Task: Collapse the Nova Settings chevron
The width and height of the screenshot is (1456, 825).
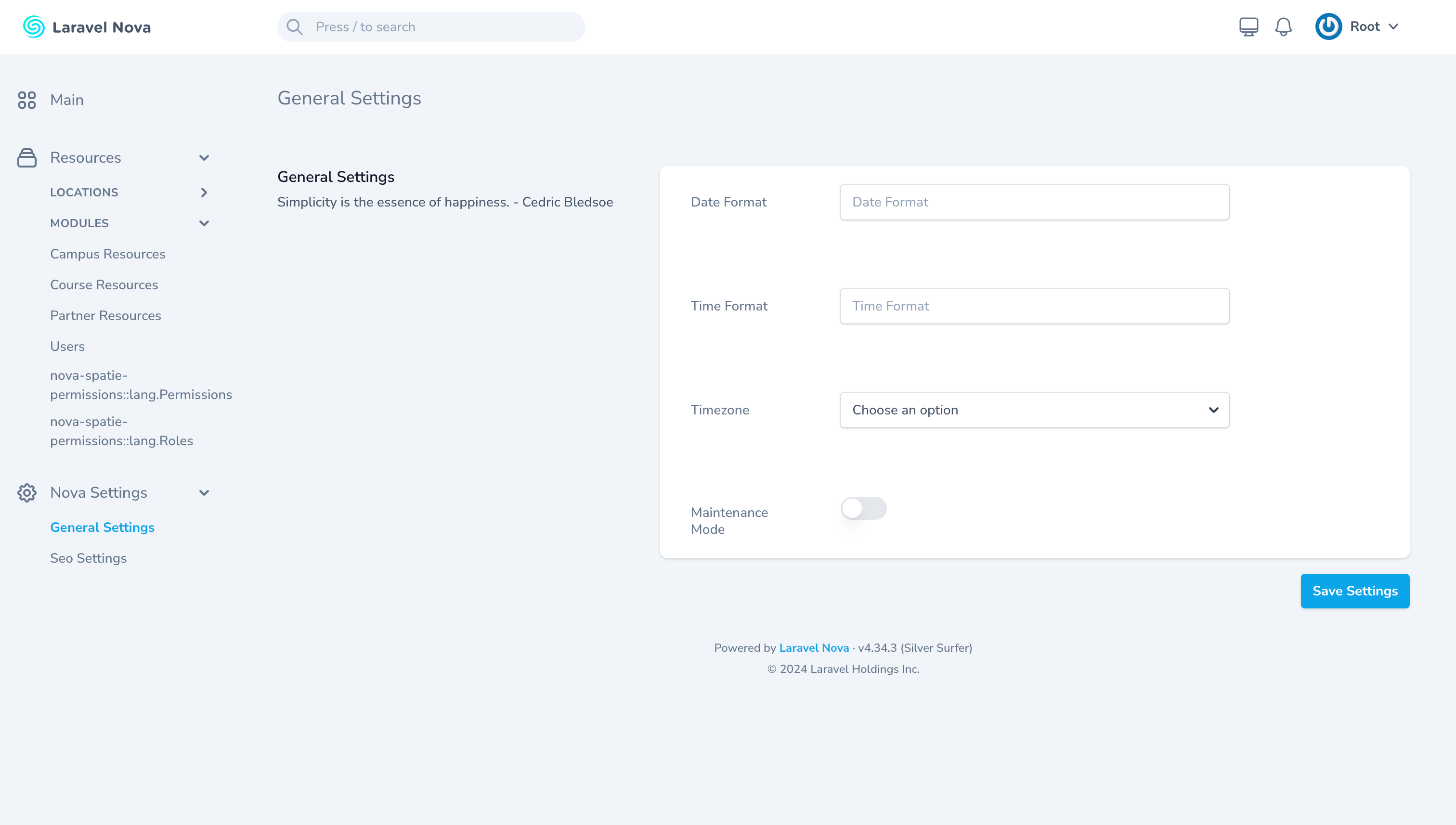Action: [x=204, y=493]
